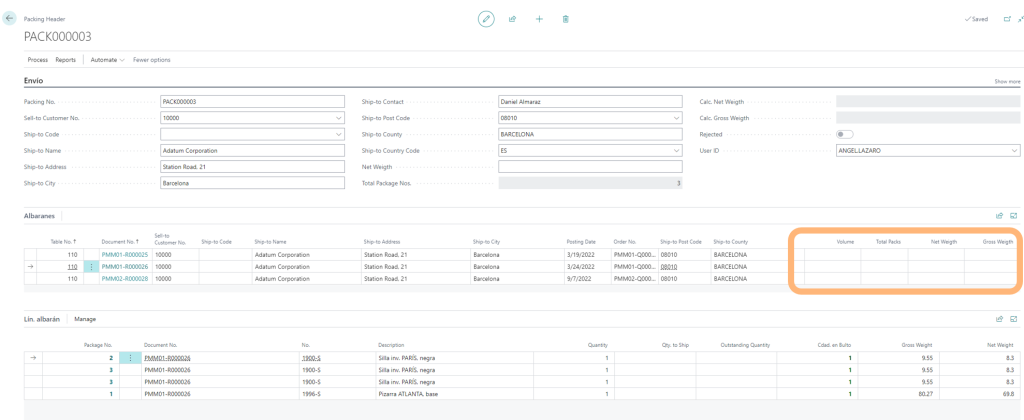This screenshot has width=1024, height=420.
Task: Click Description column header
Action: click(x=391, y=345)
